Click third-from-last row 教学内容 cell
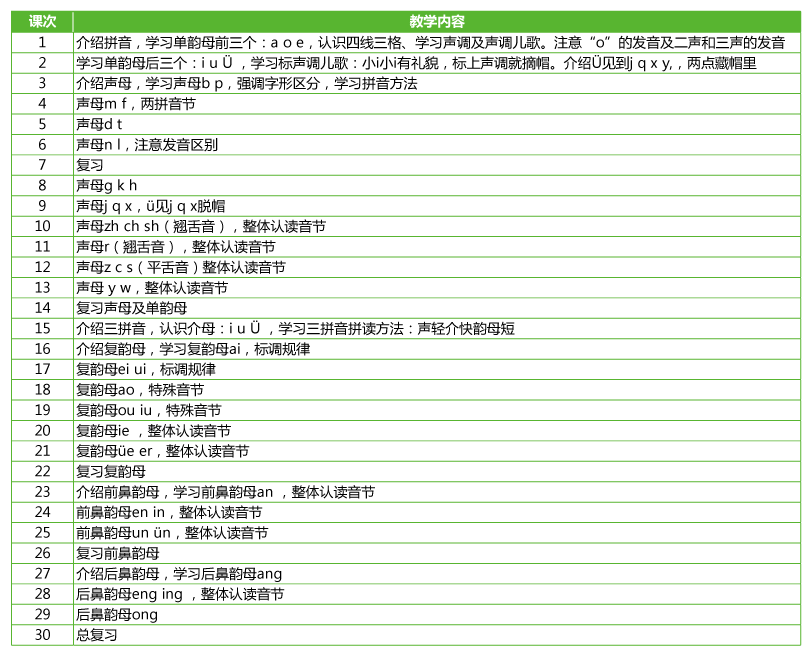This screenshot has width=810, height=650. point(437,594)
